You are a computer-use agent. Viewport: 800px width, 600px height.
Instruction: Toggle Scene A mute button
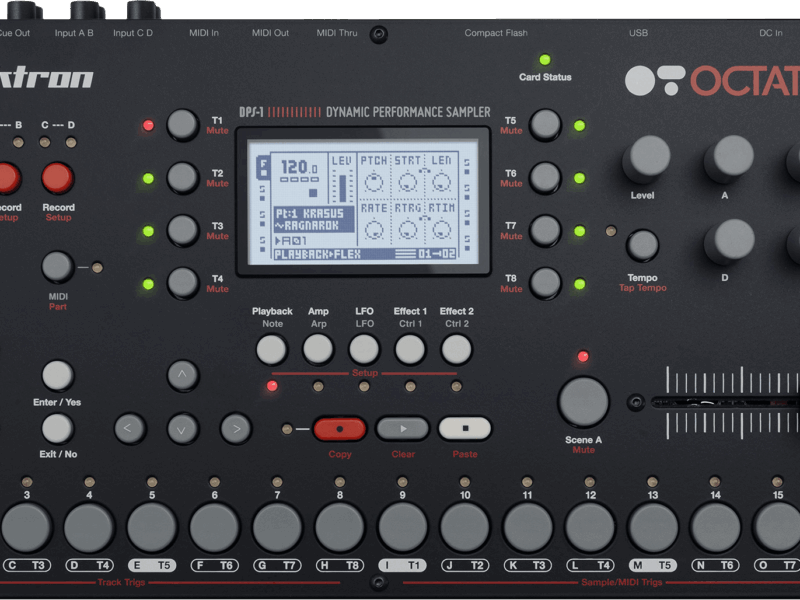click(x=584, y=401)
